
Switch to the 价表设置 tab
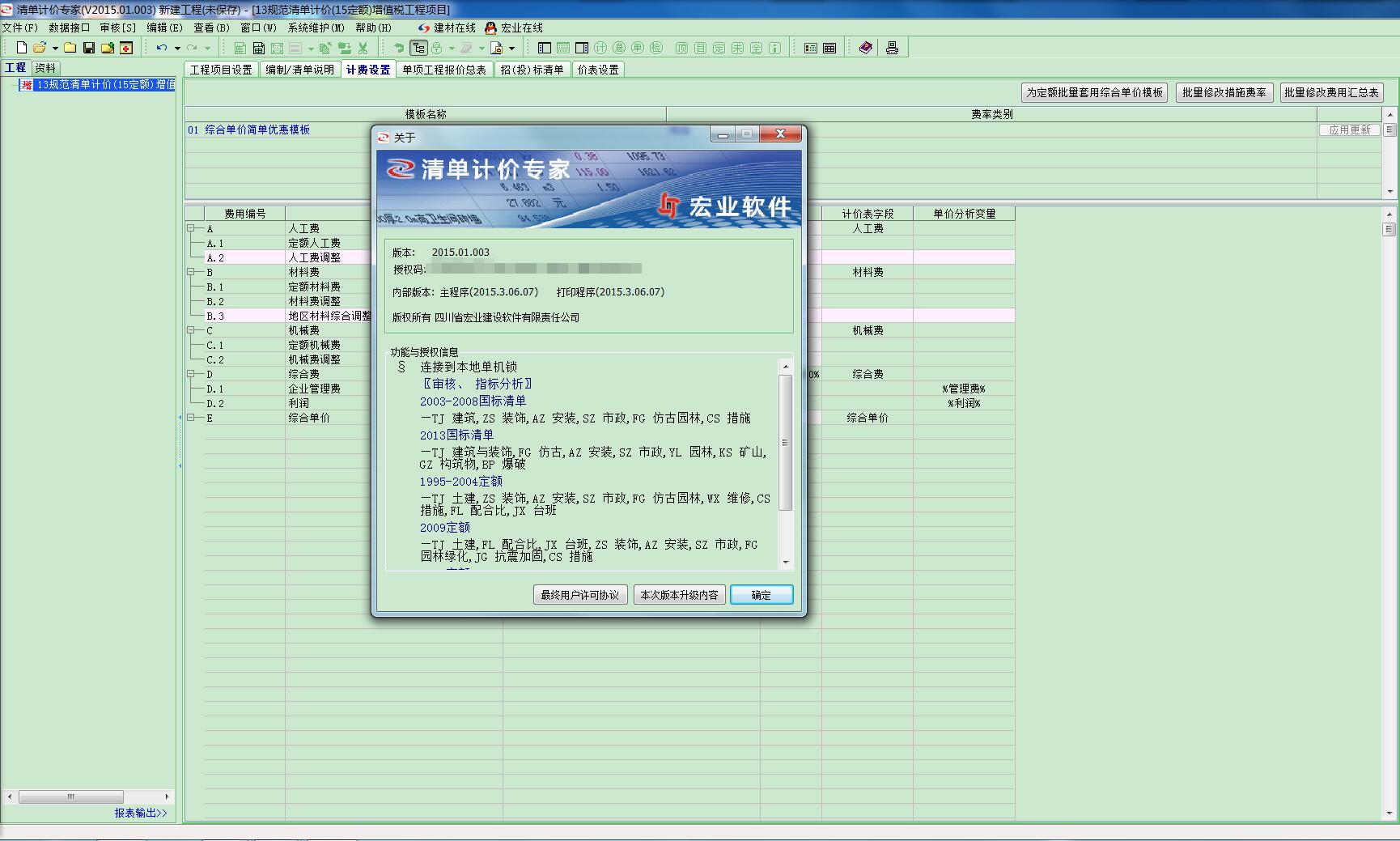(x=598, y=70)
